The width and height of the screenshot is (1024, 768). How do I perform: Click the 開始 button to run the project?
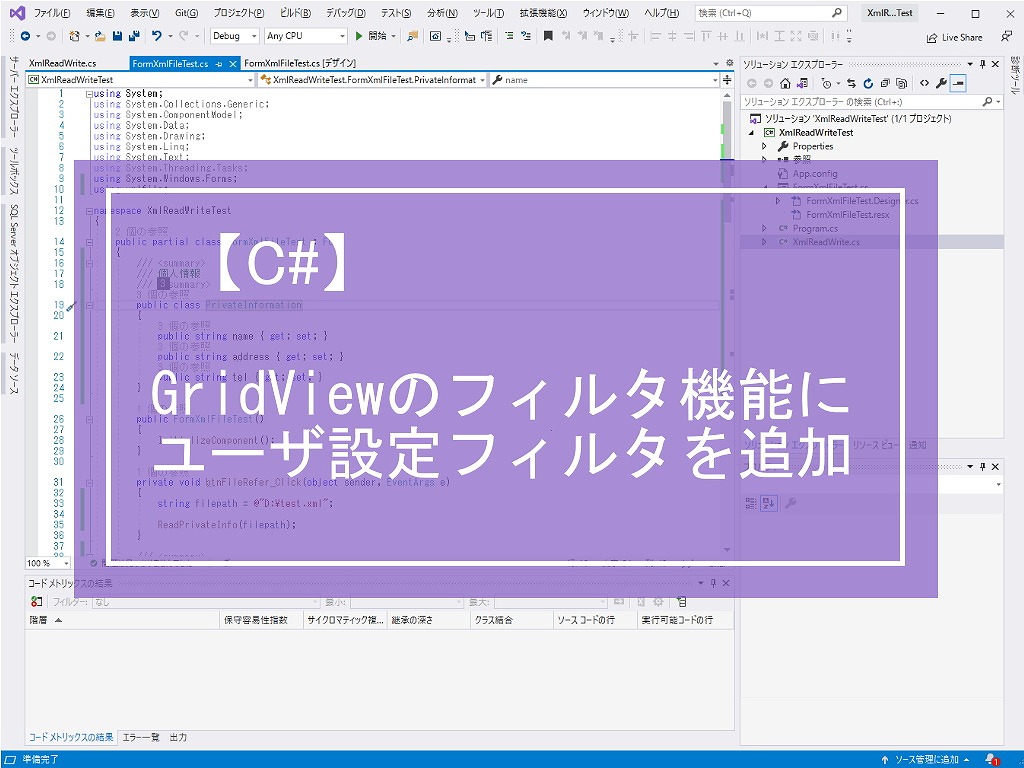[375, 35]
